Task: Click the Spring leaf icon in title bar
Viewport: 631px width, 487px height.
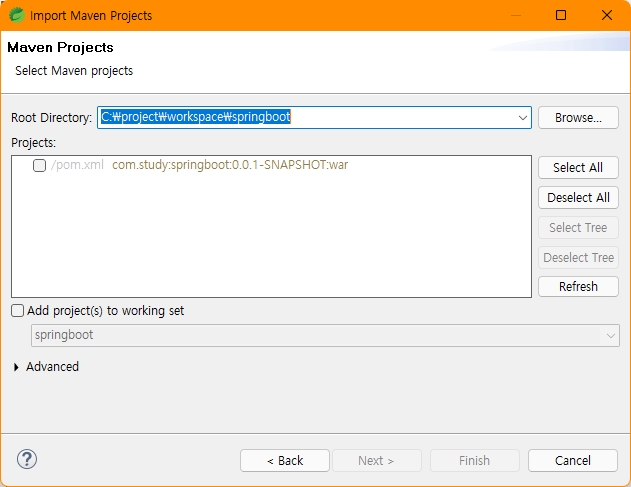Action: [x=16, y=15]
